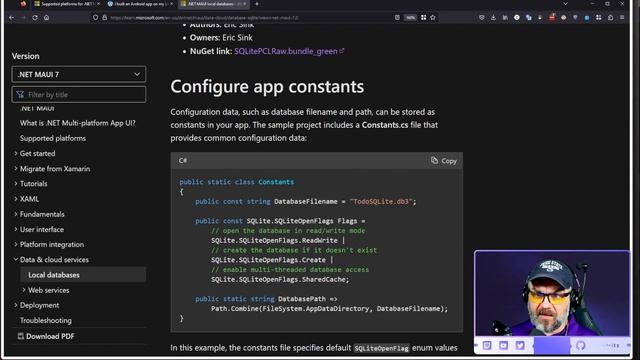Click the zoom level badge in address bar
Viewport: 640px width, 360px height.
coord(410,18)
